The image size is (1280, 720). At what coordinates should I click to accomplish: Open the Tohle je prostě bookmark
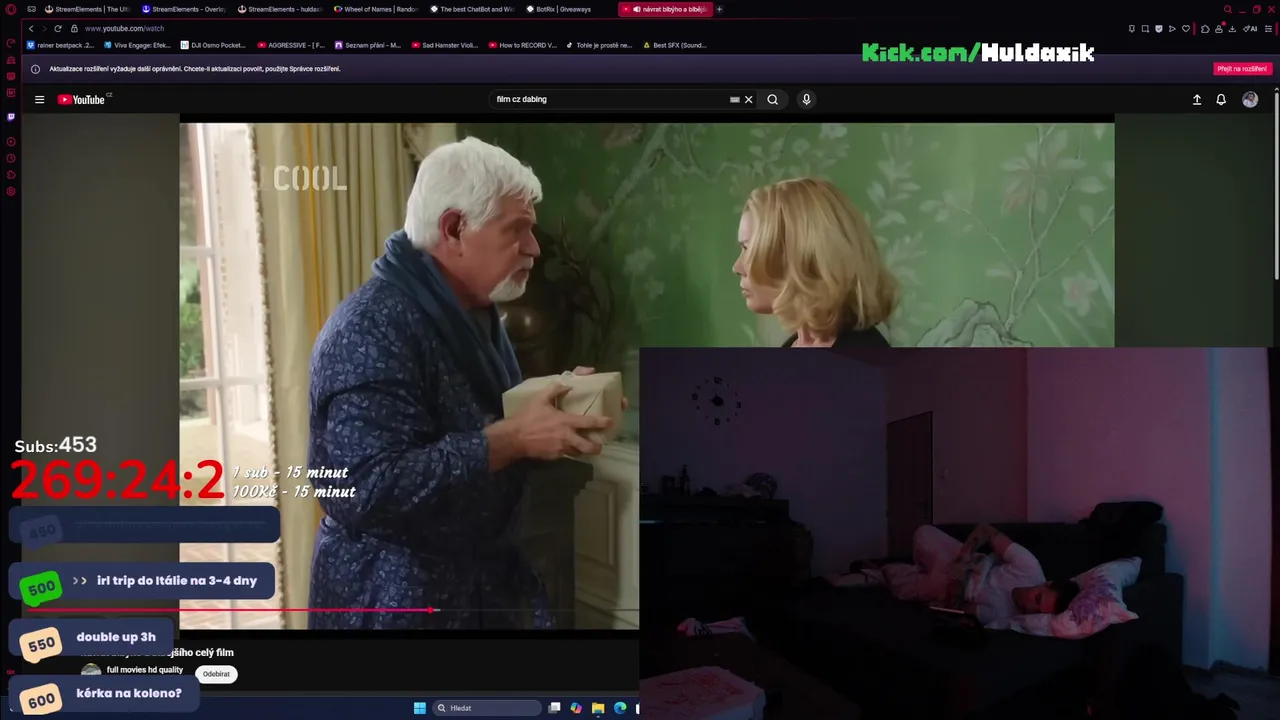click(599, 45)
